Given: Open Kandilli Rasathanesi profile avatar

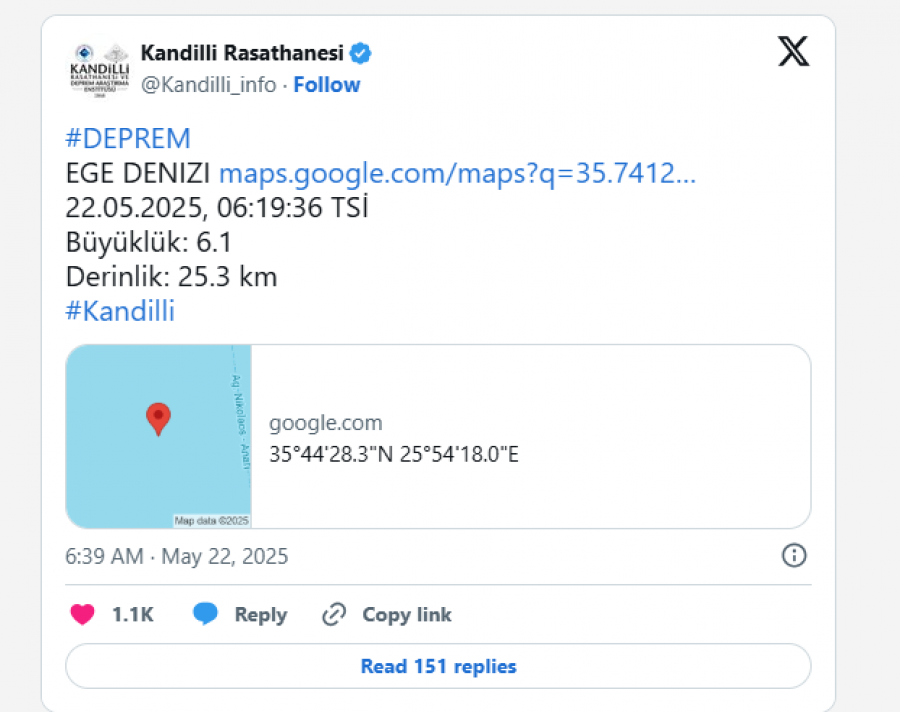Looking at the screenshot, I should pos(99,69).
